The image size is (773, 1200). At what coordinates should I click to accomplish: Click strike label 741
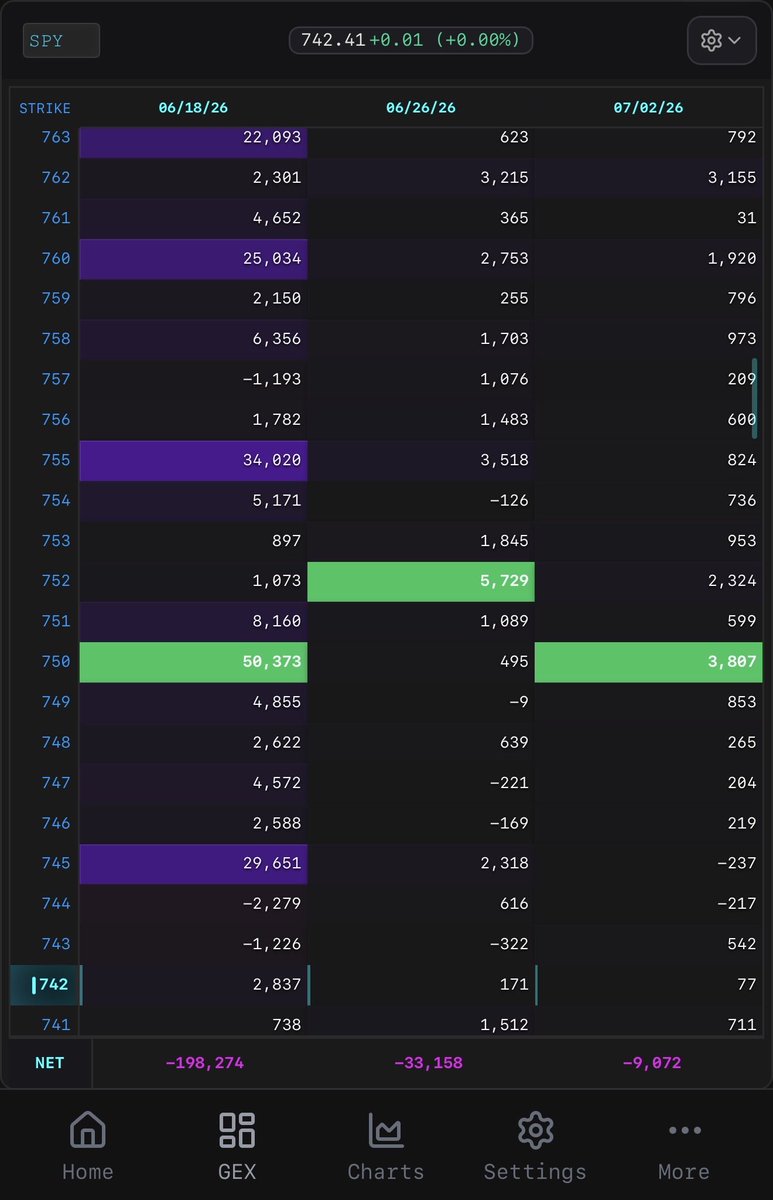click(x=56, y=1024)
